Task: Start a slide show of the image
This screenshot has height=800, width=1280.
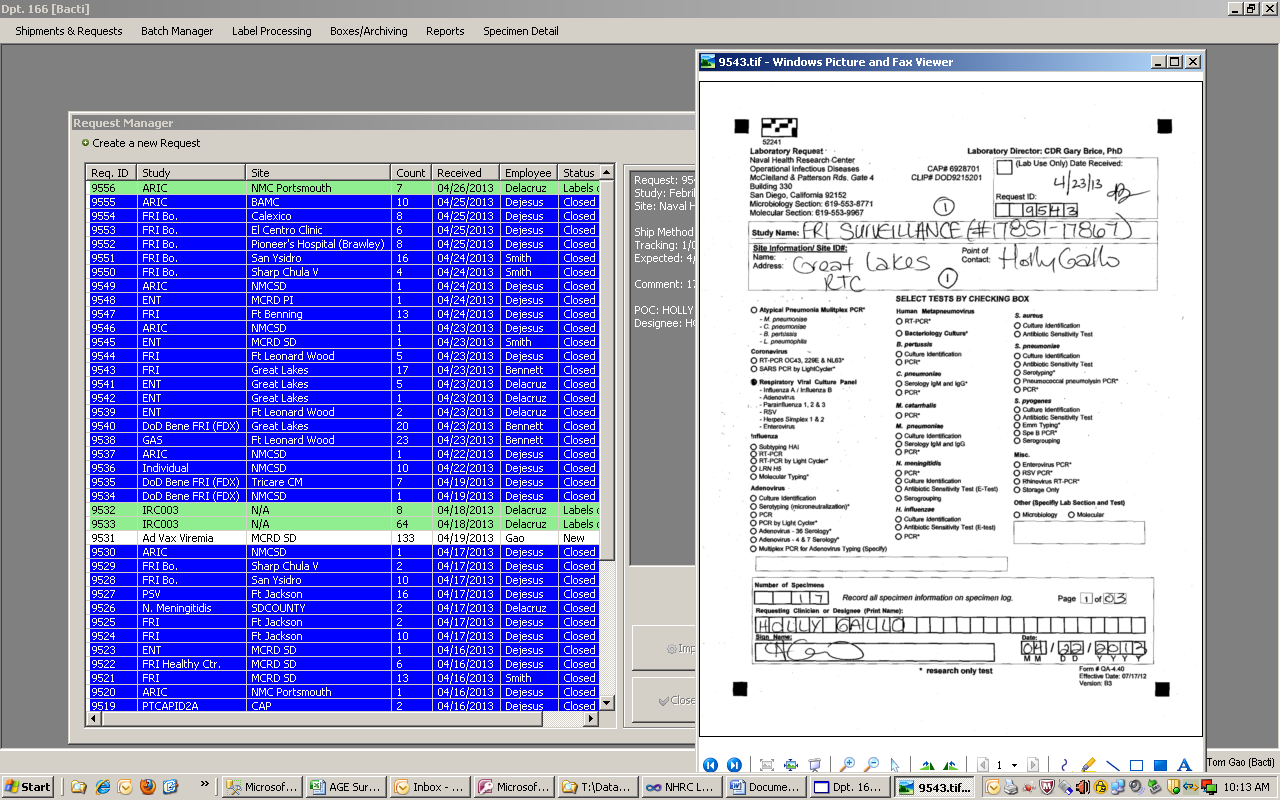Action: click(814, 764)
